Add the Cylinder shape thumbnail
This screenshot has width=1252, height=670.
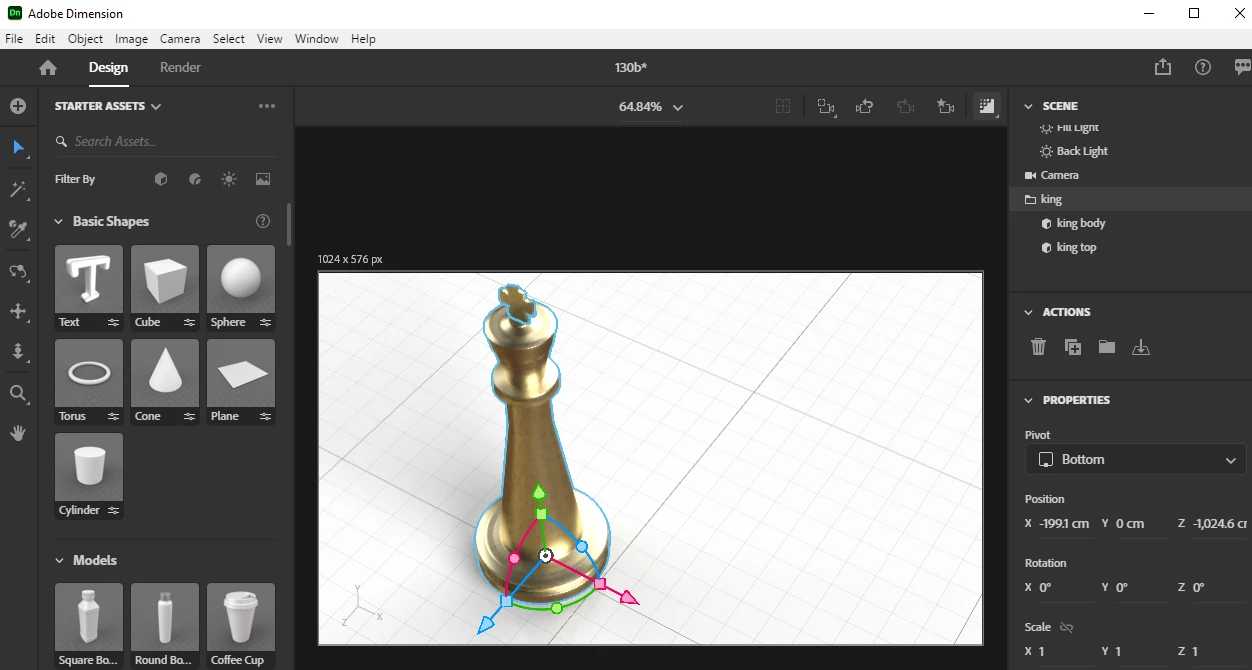pos(89,467)
